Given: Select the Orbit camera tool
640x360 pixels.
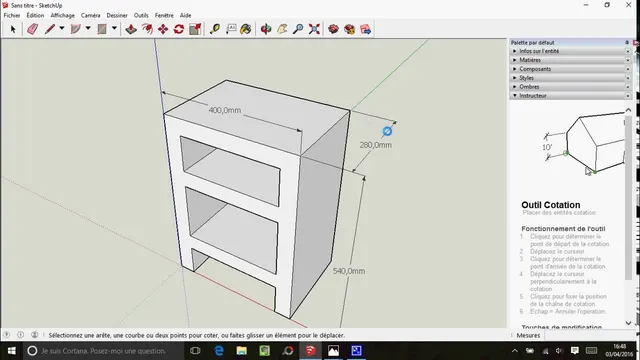Looking at the screenshot, I should click(x=266, y=29).
